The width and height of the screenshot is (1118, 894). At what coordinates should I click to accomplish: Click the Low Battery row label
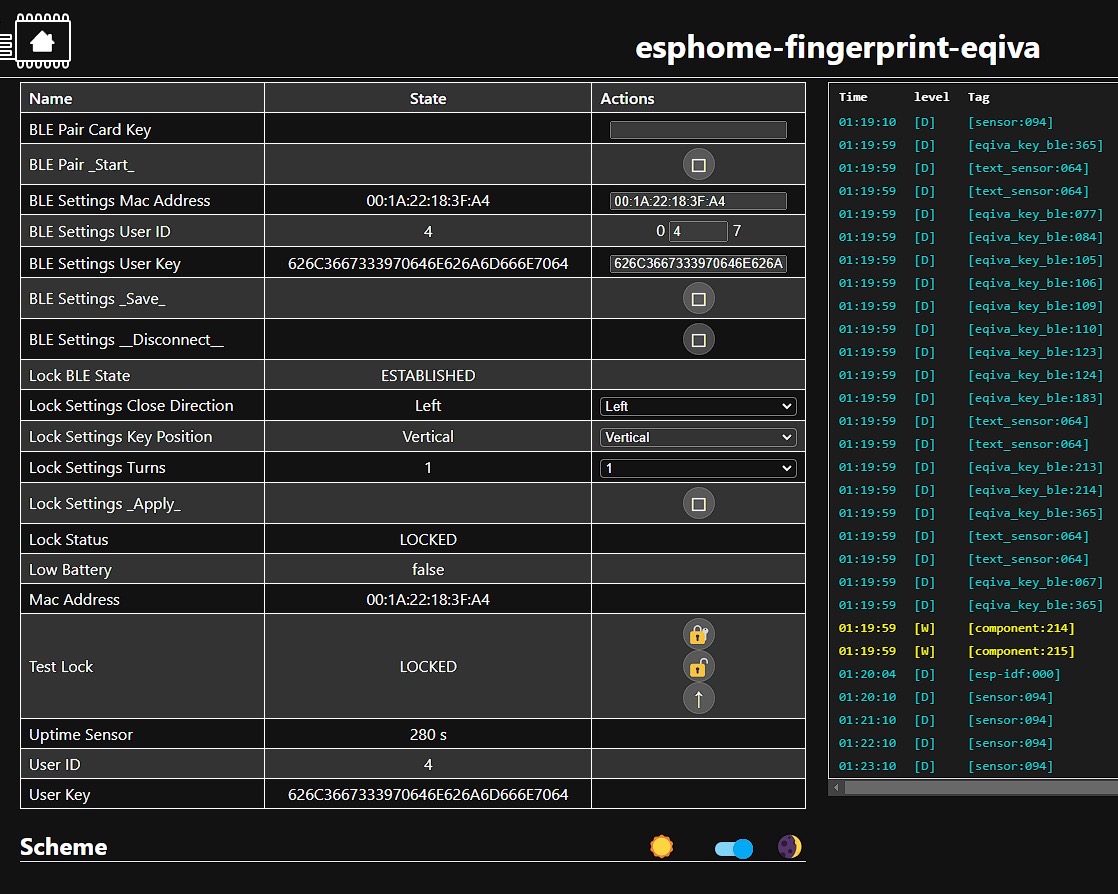pyautogui.click(x=70, y=570)
